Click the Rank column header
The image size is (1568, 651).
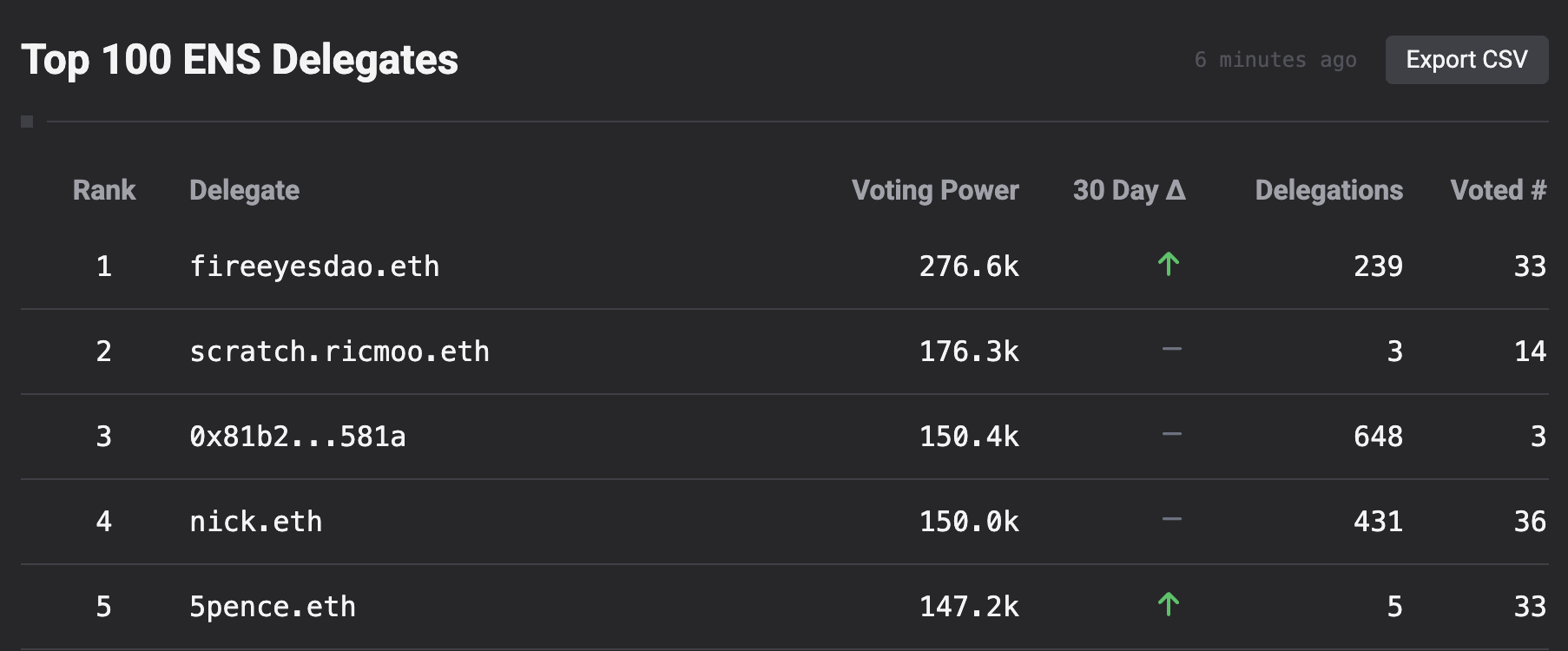104,190
